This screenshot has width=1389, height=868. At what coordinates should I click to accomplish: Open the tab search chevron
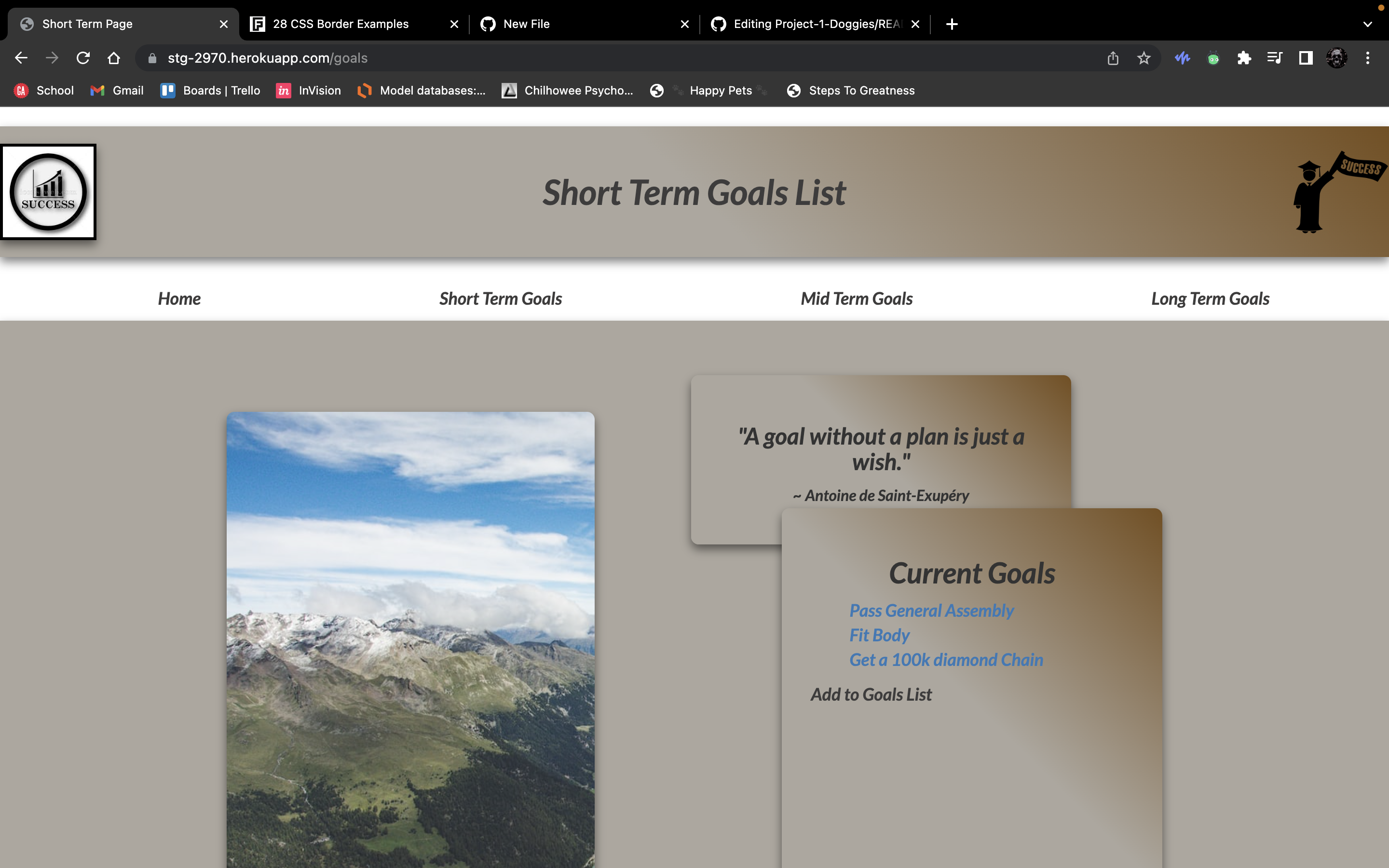pyautogui.click(x=1367, y=24)
